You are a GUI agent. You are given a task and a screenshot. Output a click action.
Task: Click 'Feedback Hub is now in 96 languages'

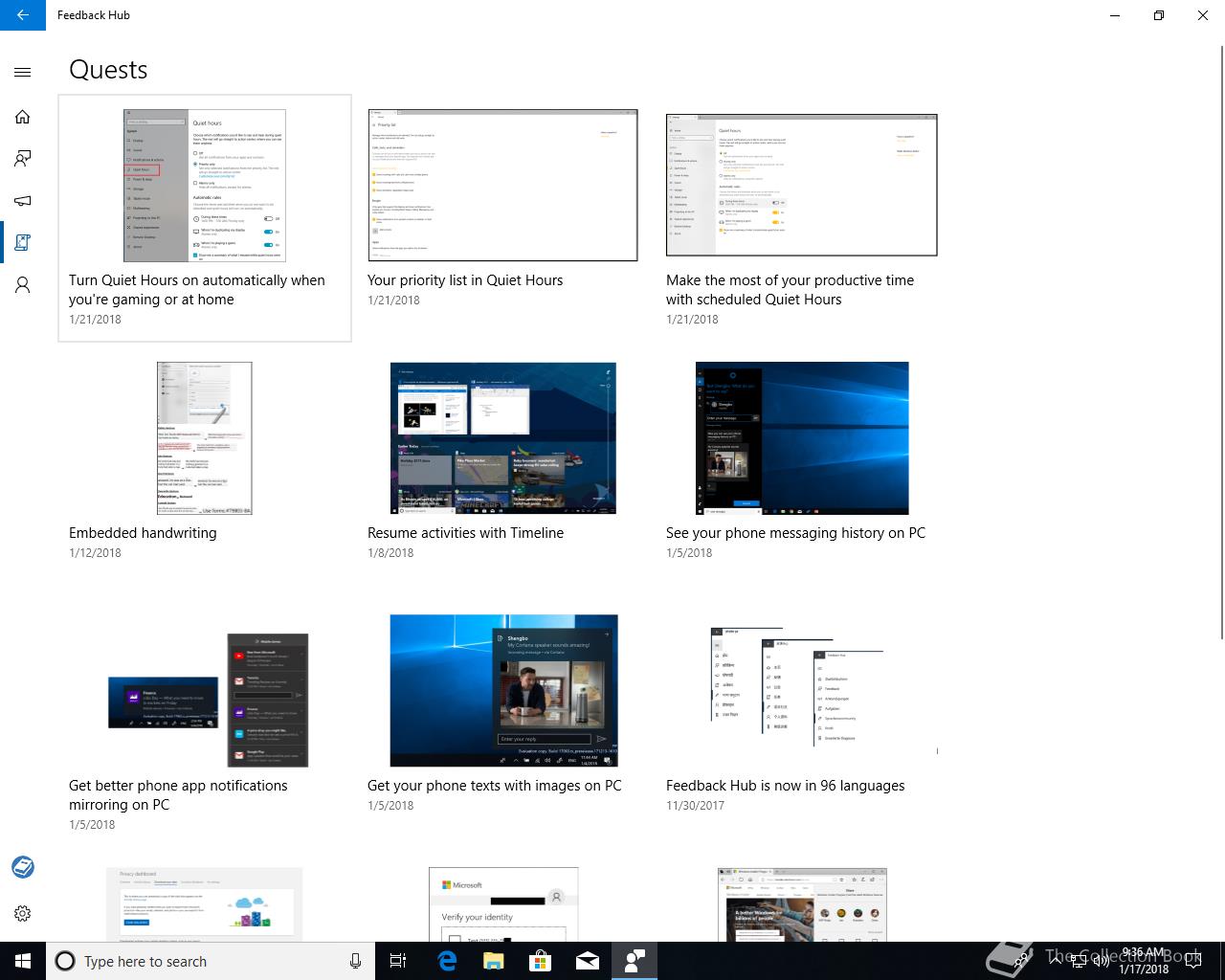[785, 786]
